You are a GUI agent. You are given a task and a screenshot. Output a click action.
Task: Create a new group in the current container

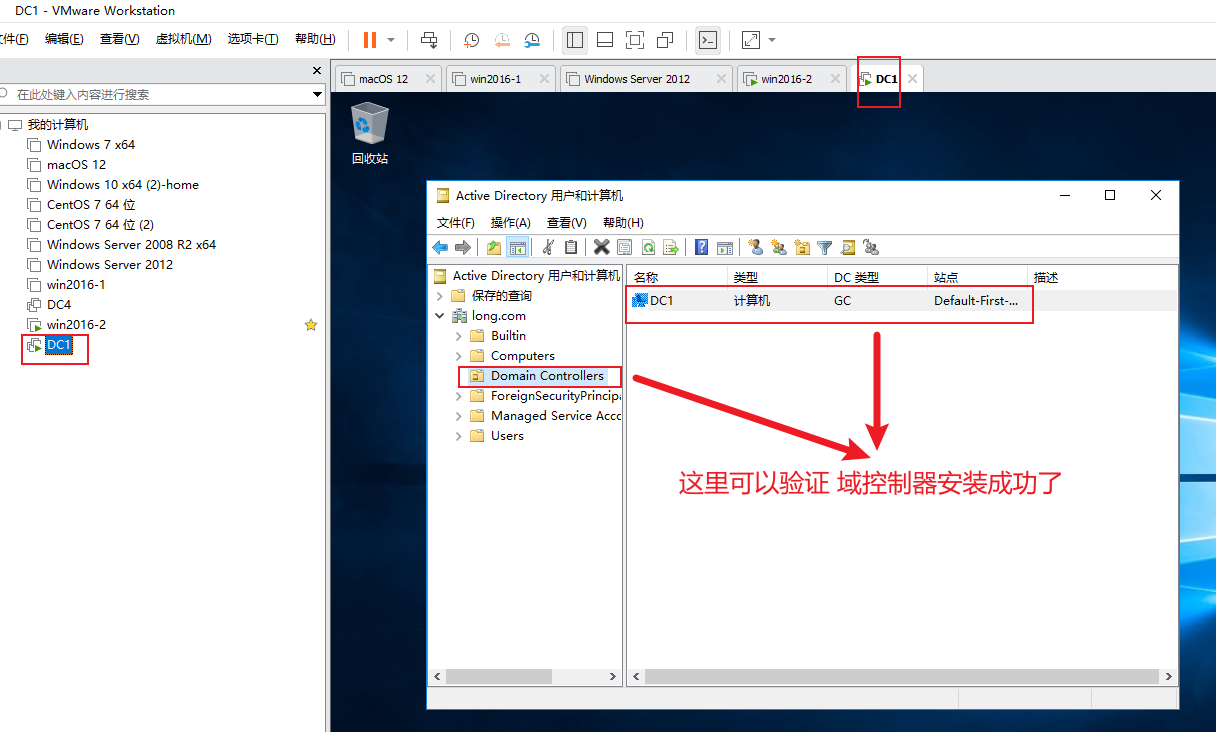pos(778,247)
